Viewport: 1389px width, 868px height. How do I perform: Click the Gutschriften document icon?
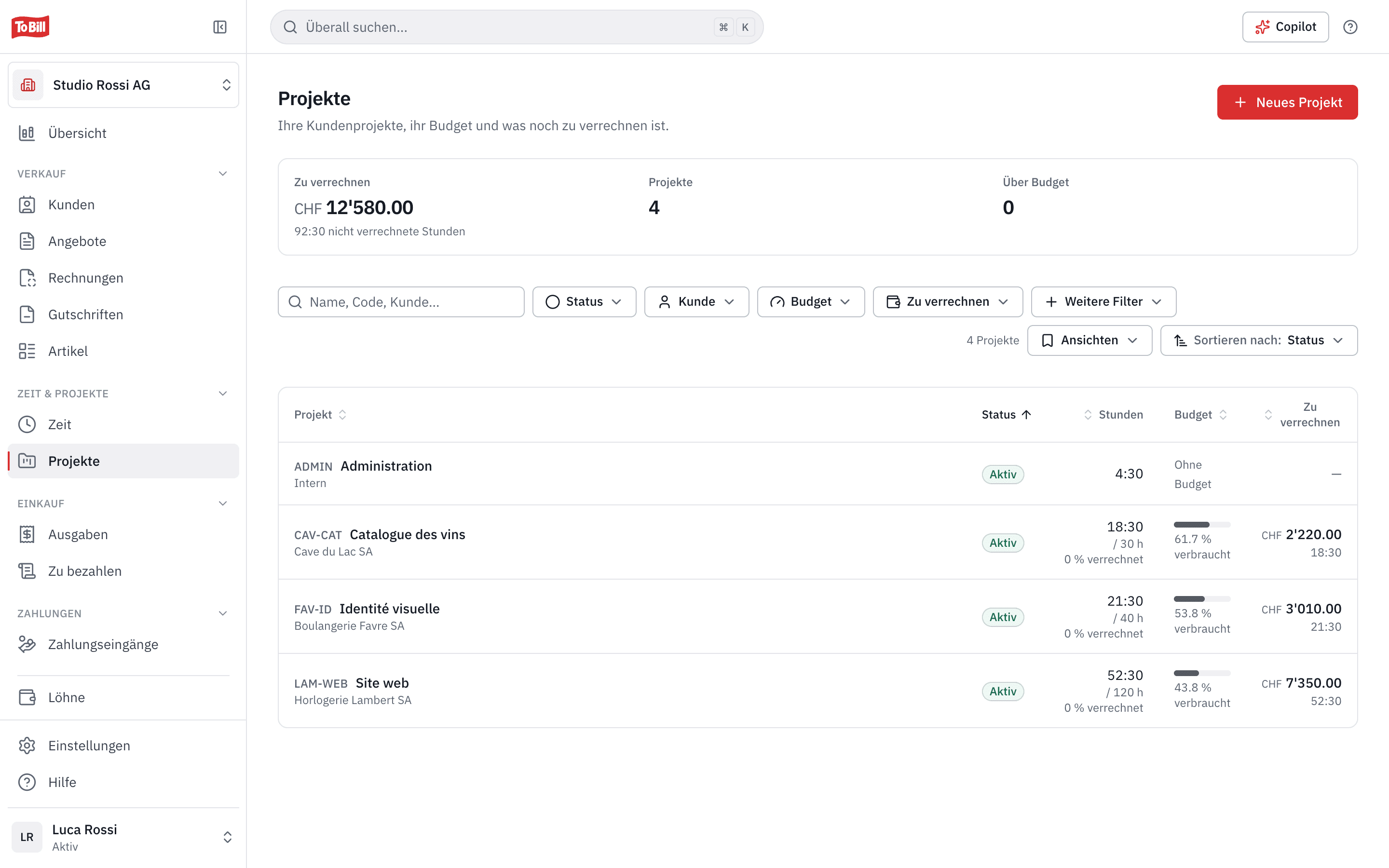pyautogui.click(x=27, y=314)
